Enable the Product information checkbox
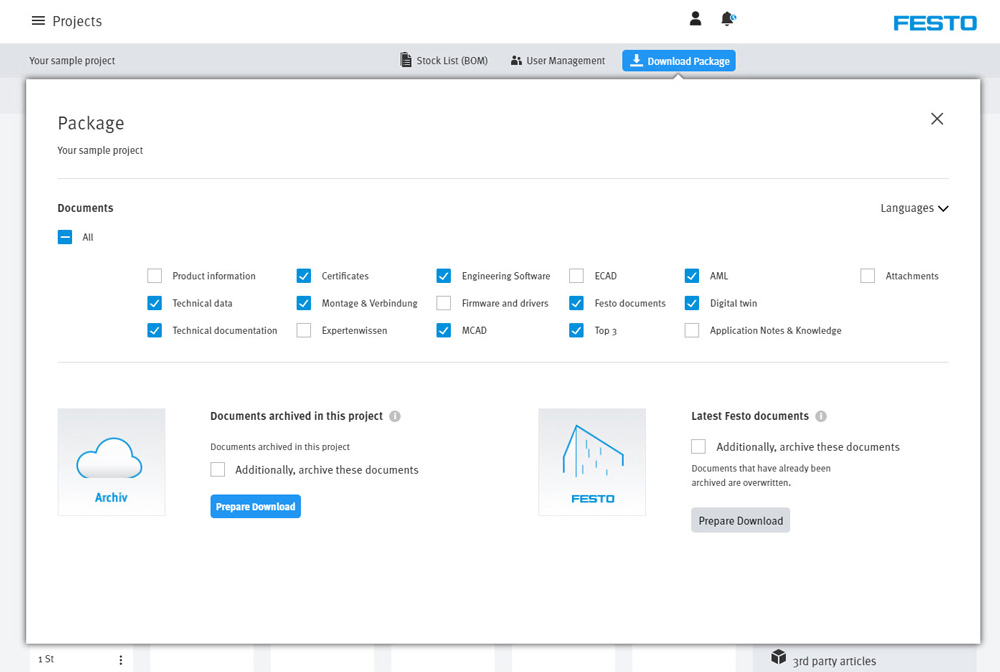Screen dimensions: 1000x672 click(155, 276)
